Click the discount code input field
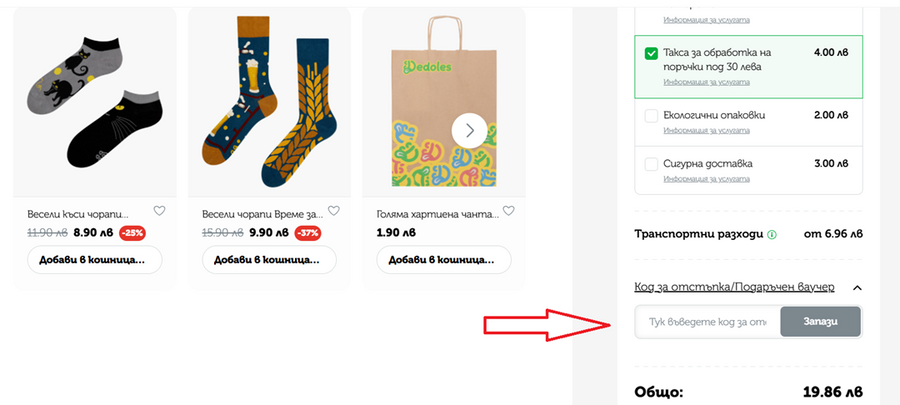 (x=707, y=322)
